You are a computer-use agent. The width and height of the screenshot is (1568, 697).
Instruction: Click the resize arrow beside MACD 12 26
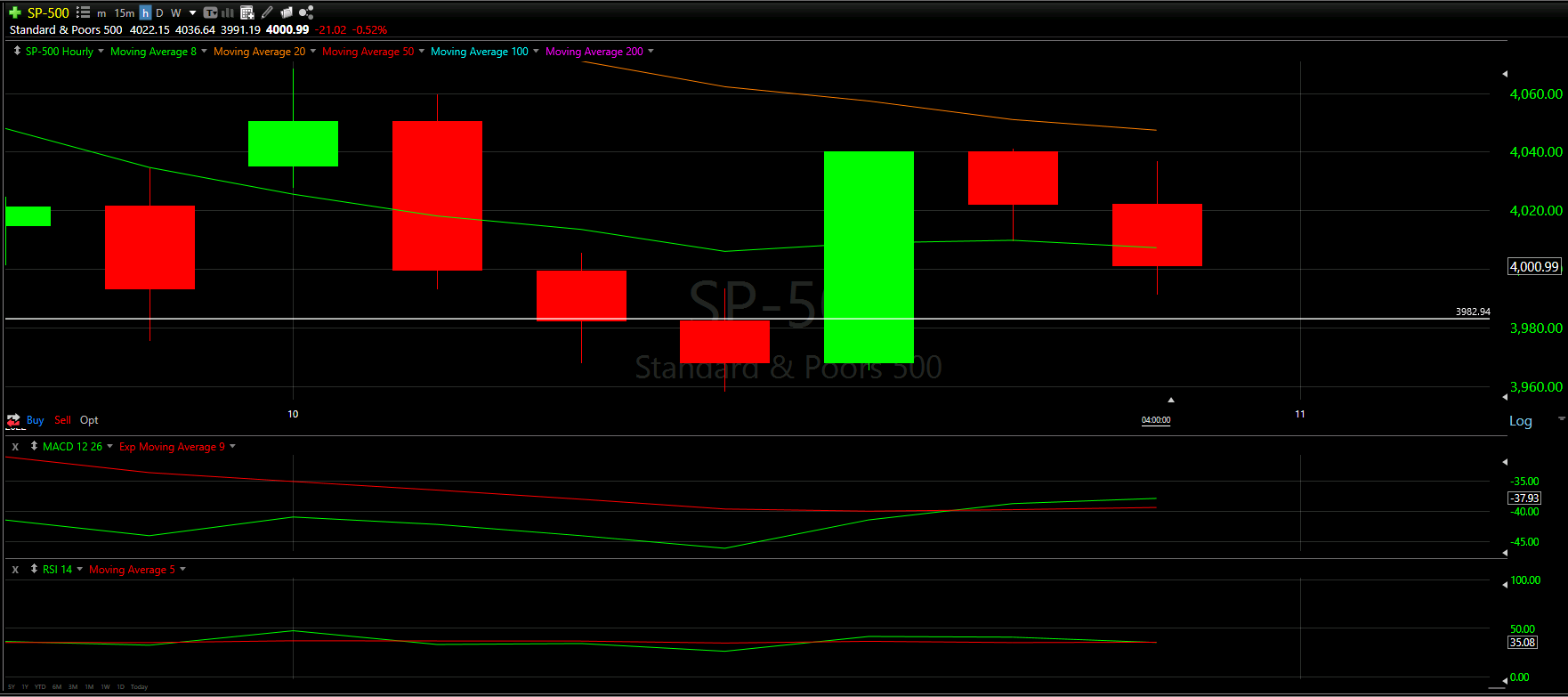click(34, 446)
